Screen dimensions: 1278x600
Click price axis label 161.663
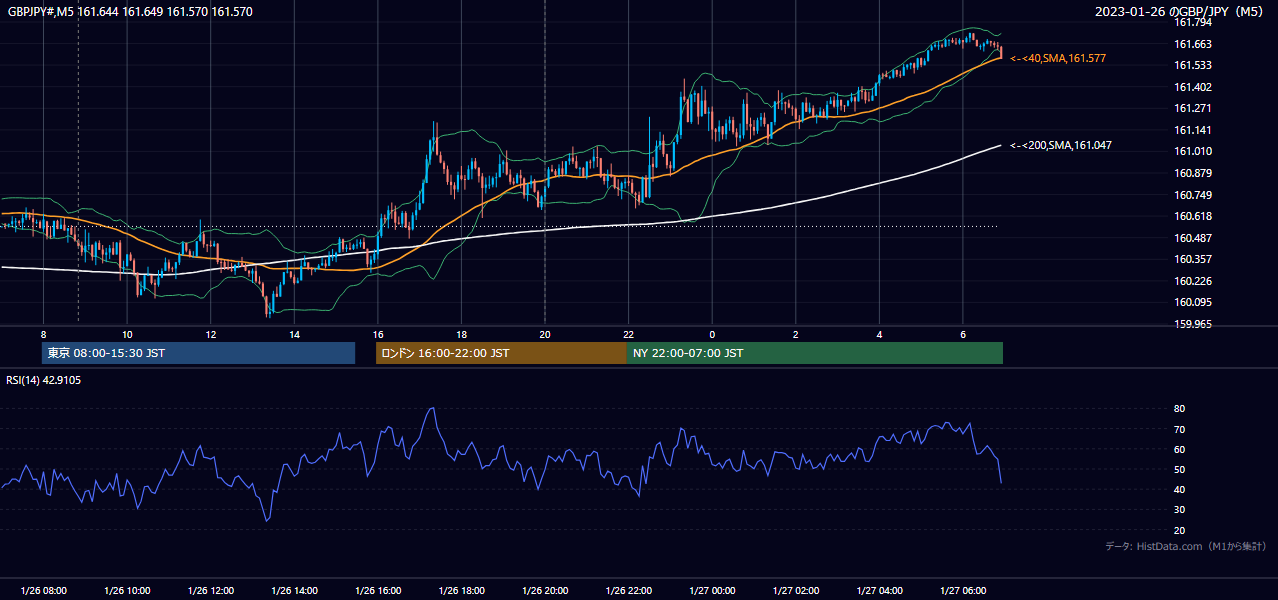tap(1192, 44)
